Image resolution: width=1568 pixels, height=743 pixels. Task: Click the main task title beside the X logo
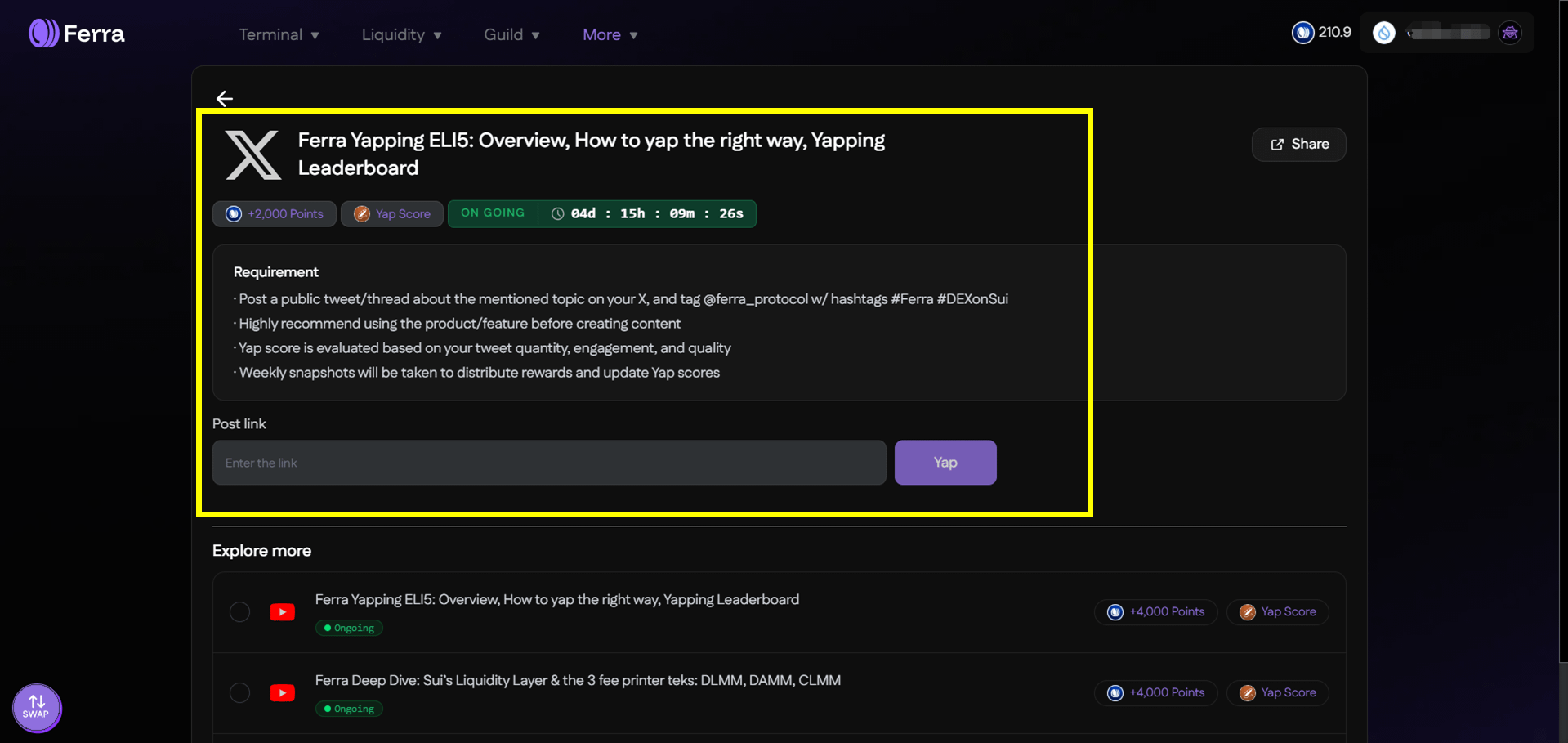coord(592,154)
